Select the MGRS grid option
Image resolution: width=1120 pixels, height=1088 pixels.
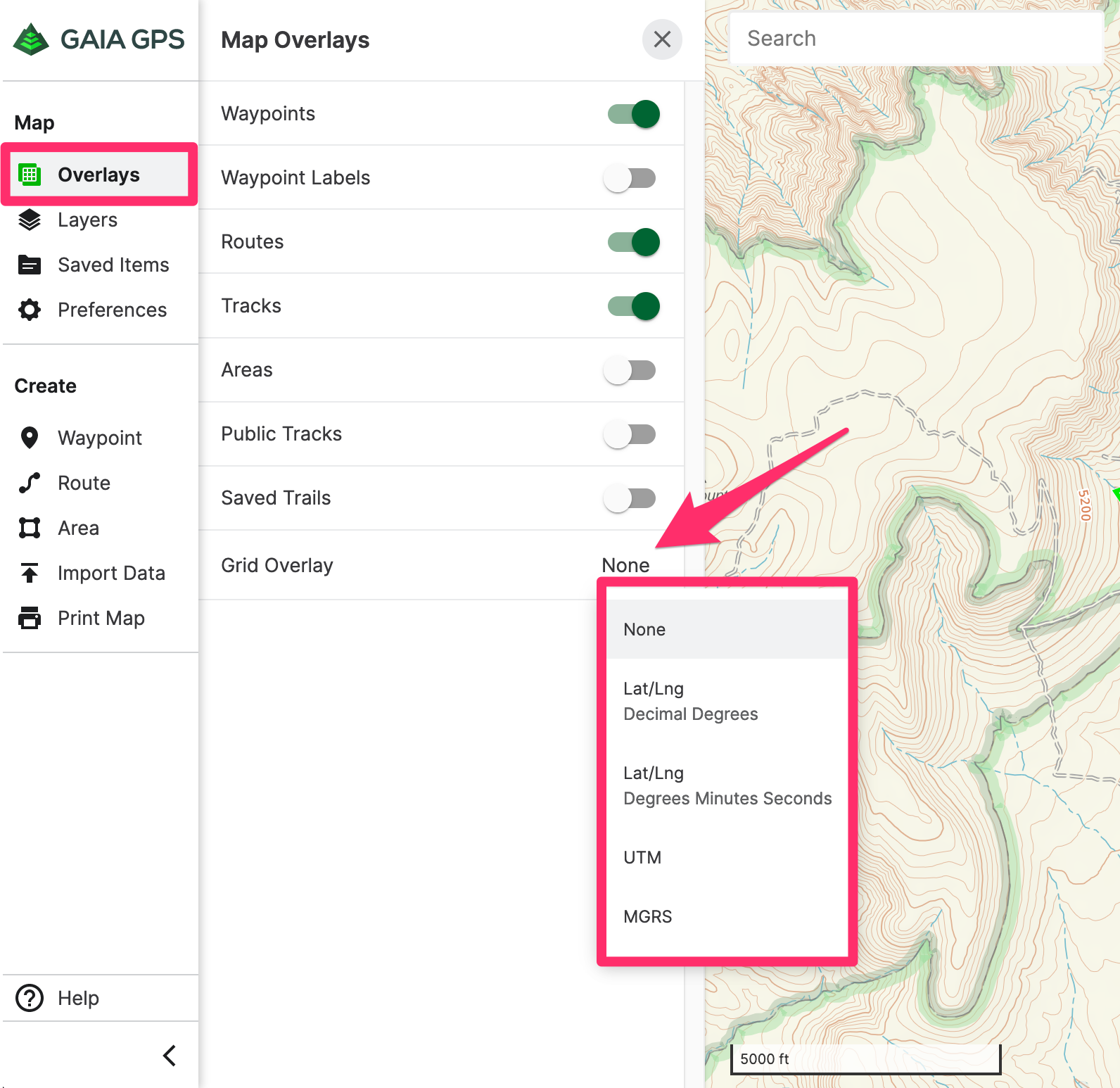pos(727,916)
